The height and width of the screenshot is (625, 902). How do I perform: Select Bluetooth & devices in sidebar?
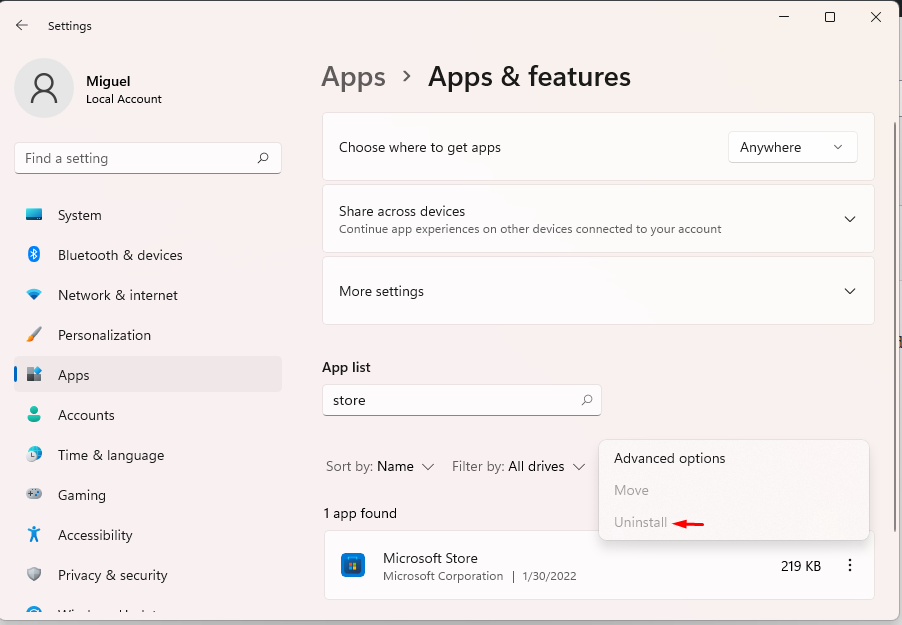121,254
